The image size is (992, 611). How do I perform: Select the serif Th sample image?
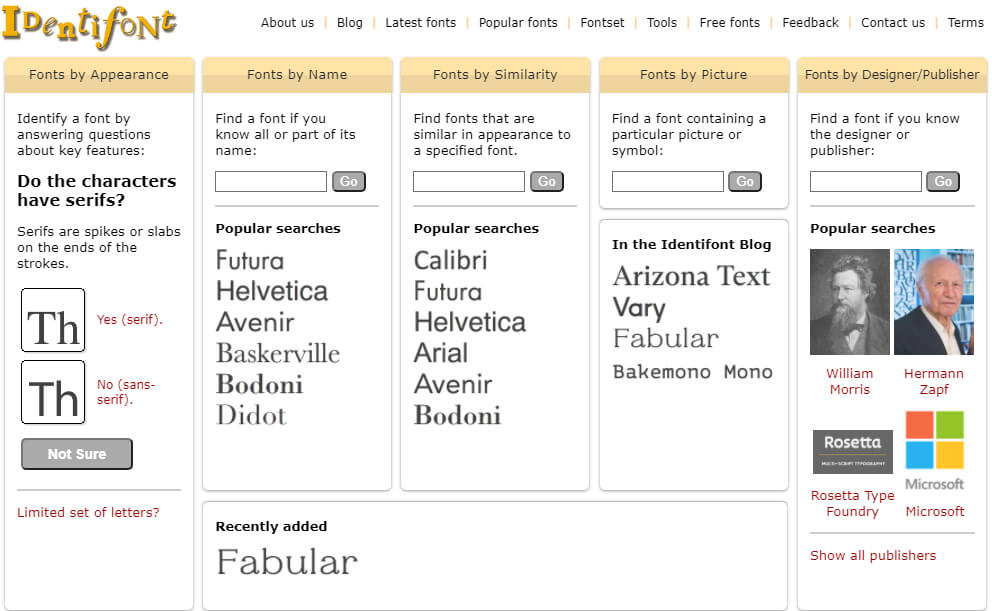click(52, 320)
